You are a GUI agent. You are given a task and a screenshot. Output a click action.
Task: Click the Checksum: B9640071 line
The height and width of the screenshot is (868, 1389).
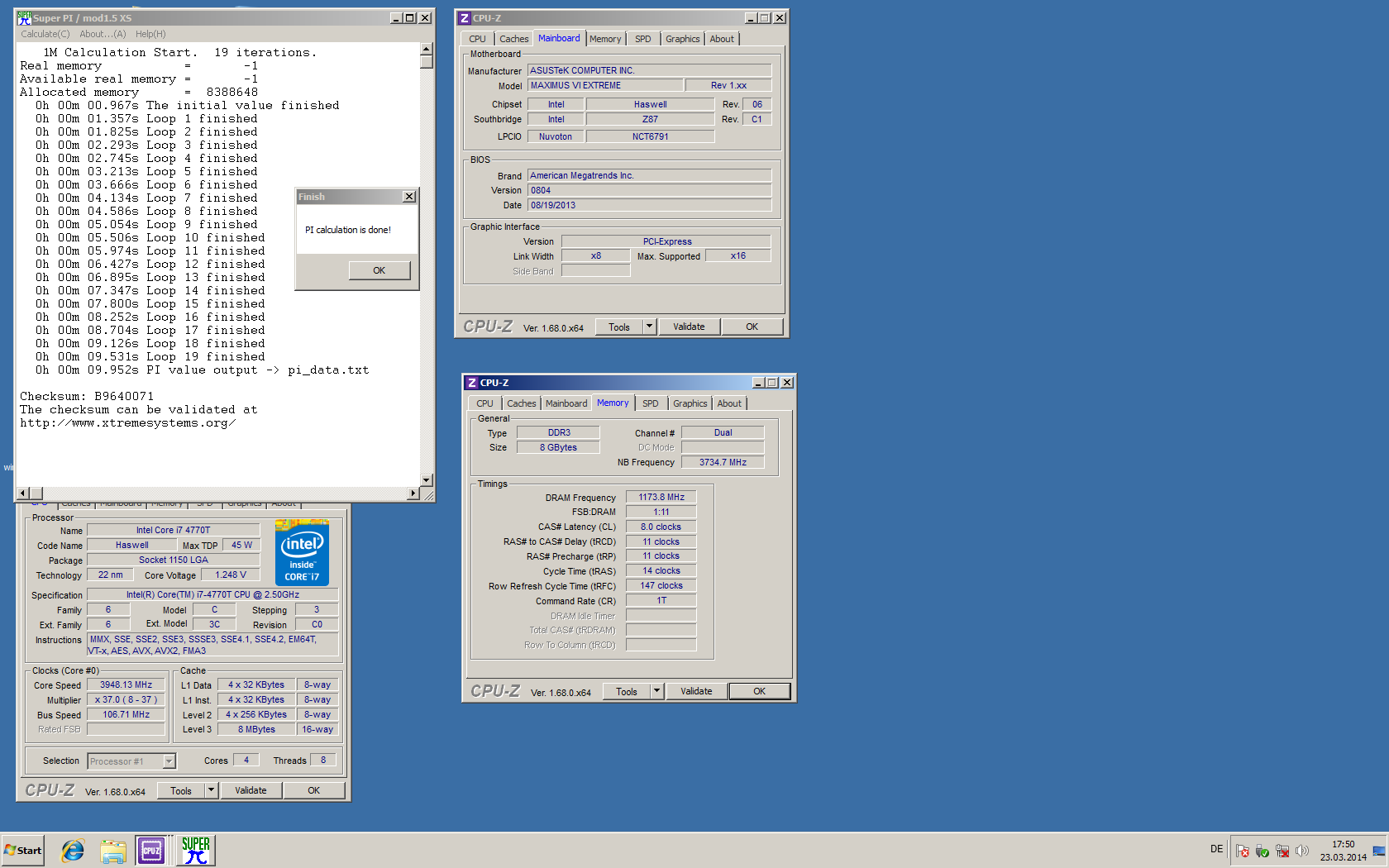(87, 396)
